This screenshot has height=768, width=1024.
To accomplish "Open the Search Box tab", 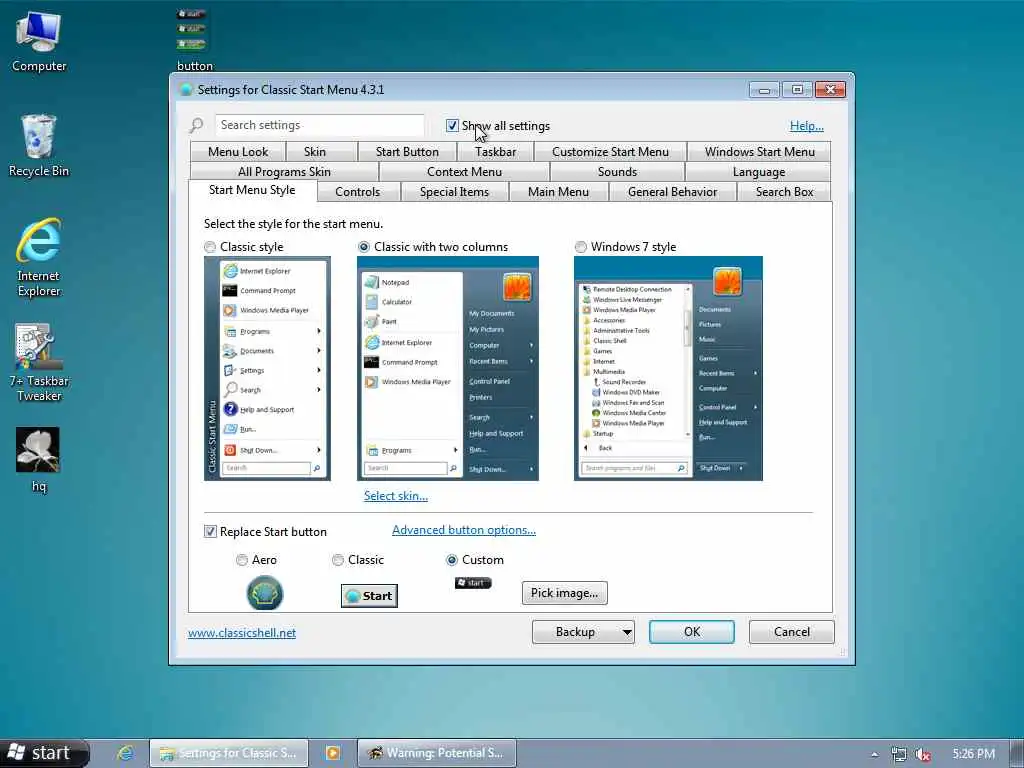I will tap(784, 192).
